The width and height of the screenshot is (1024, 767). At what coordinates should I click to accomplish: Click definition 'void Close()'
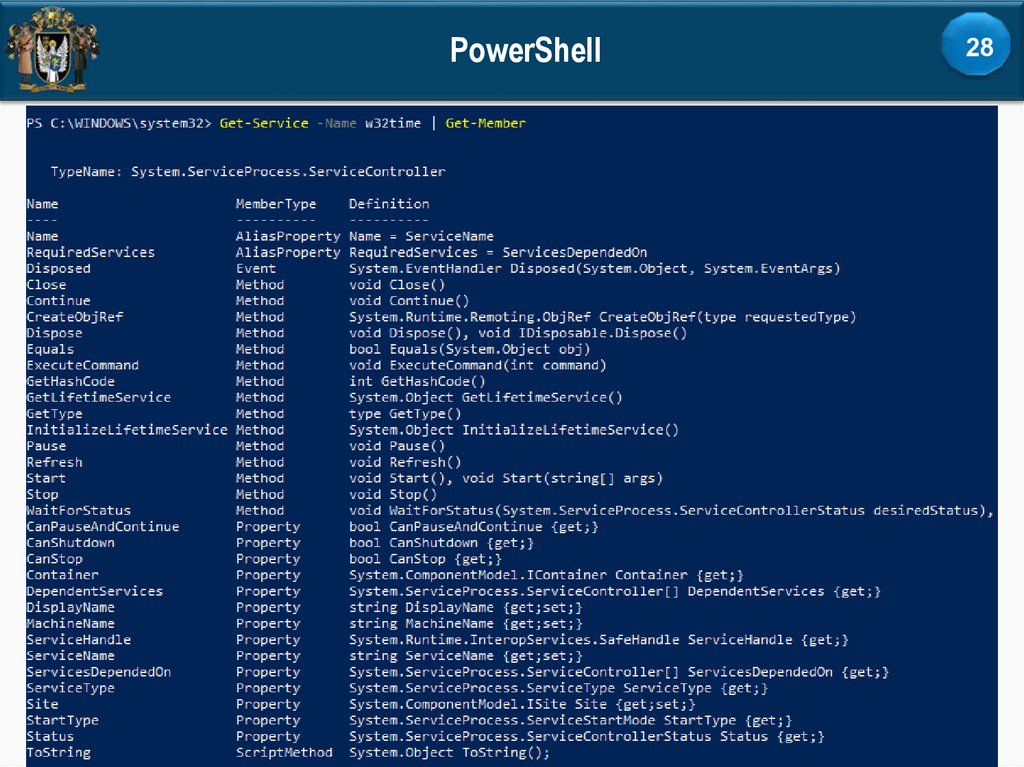[397, 284]
